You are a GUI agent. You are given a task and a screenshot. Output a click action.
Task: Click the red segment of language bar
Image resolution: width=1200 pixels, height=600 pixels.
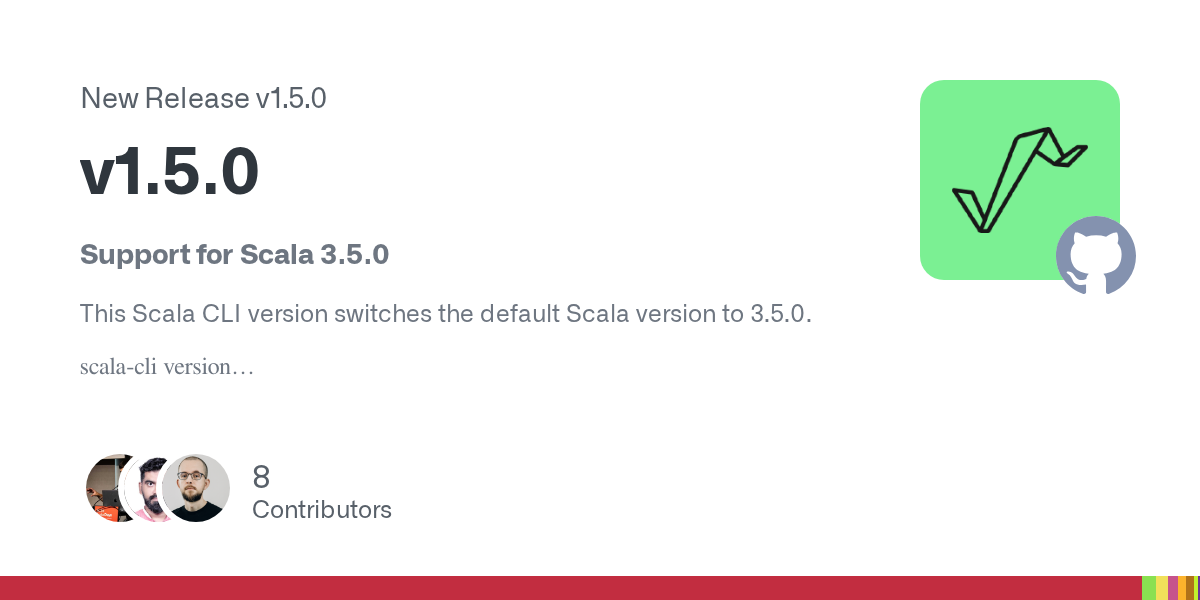click(570, 588)
